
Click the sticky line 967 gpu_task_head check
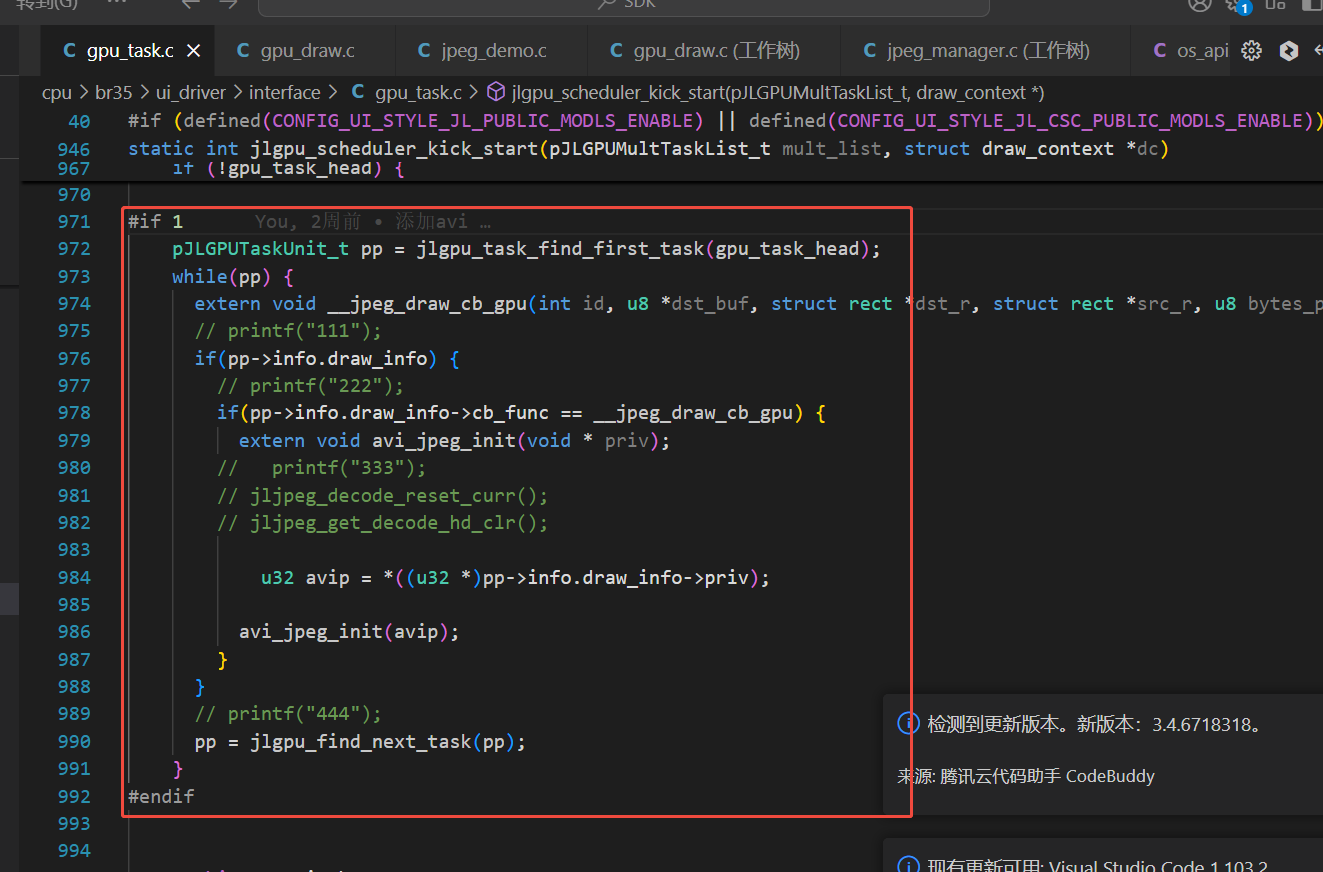pyautogui.click(x=288, y=168)
